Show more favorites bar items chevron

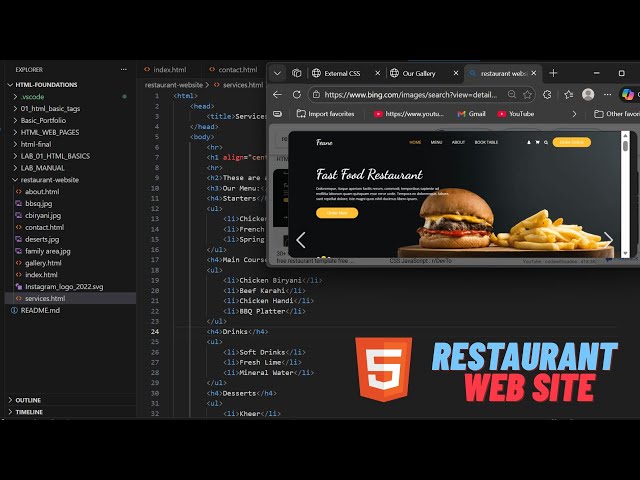(x=574, y=114)
